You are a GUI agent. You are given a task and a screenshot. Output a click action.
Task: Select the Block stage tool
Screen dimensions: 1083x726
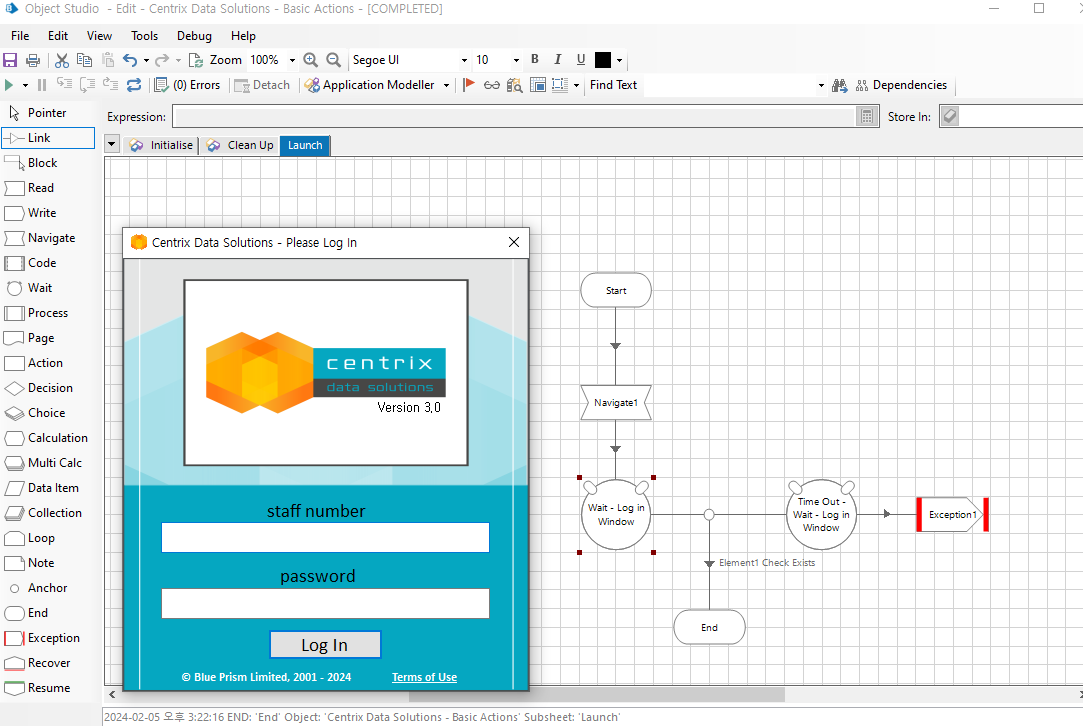48,163
